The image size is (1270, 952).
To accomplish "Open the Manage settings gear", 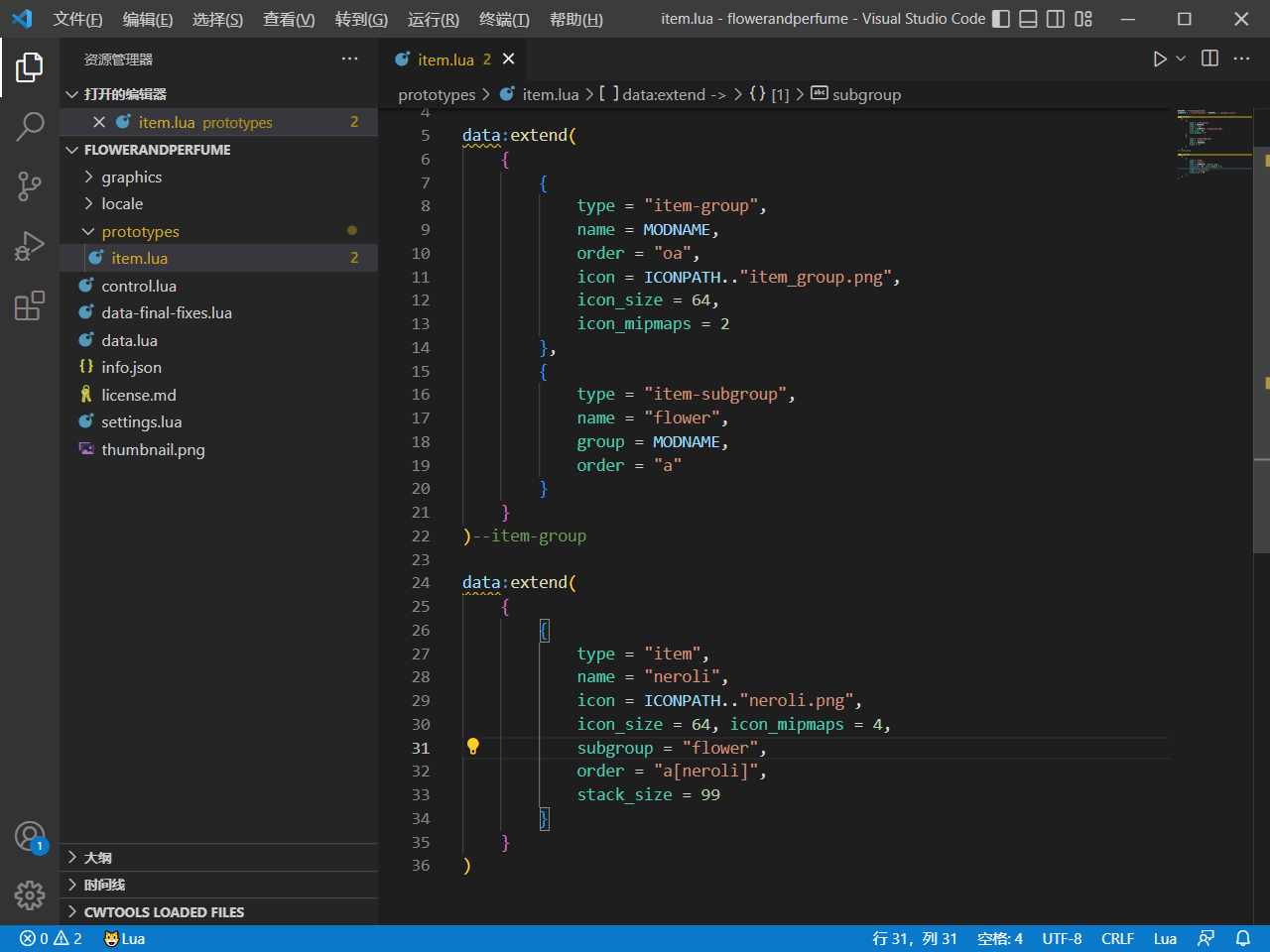I will coord(30,895).
